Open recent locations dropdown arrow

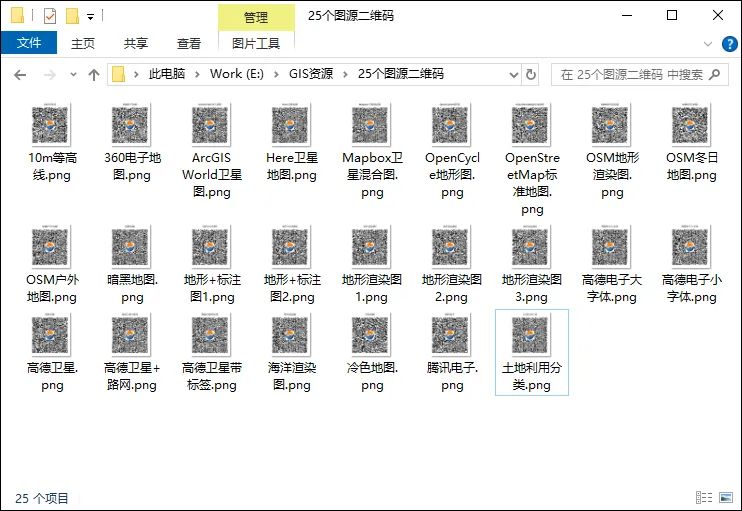pyautogui.click(x=73, y=75)
